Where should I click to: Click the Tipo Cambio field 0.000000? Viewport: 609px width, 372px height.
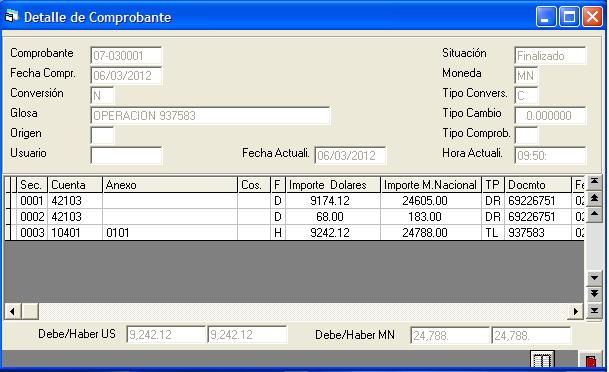coord(550,115)
